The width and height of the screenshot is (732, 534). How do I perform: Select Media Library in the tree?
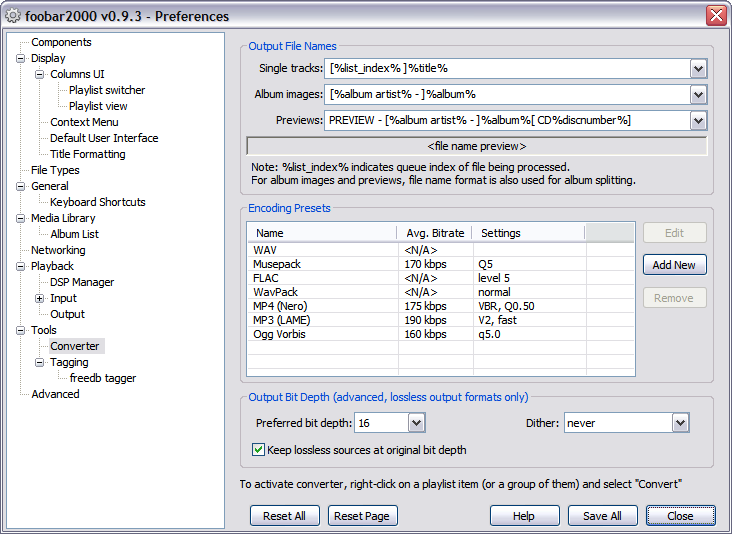tap(63, 218)
